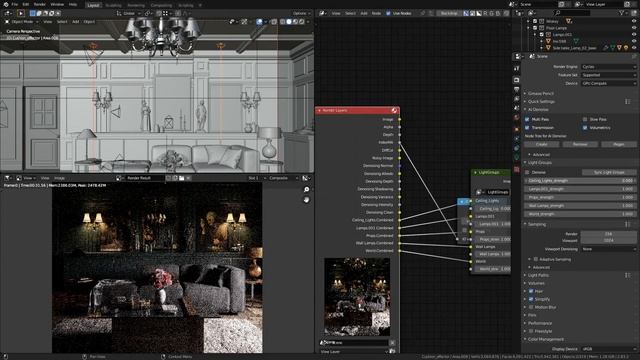Switch to rendered shading icon

[x=302, y=22]
